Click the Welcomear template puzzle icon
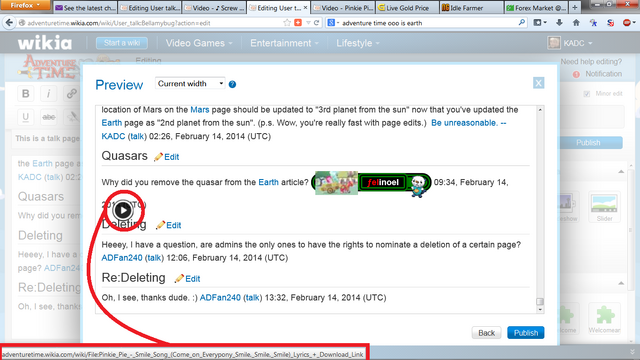 coord(605,318)
